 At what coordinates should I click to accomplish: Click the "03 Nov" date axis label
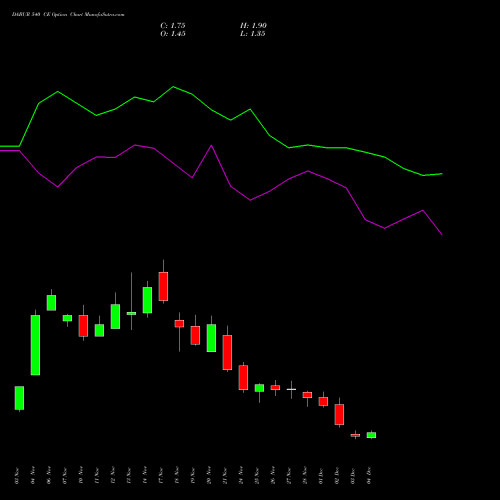pos(17,476)
